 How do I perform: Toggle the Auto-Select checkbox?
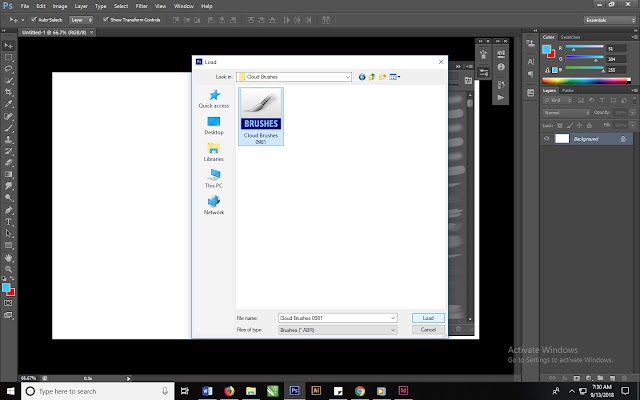point(34,19)
